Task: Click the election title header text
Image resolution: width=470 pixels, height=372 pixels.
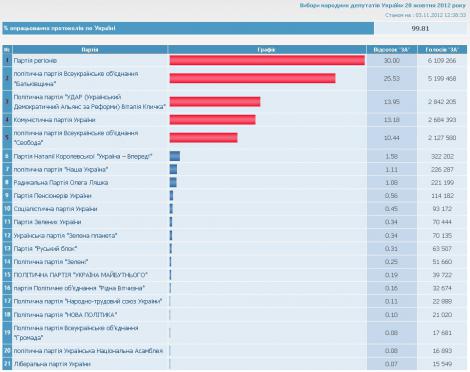Action: [383, 5]
